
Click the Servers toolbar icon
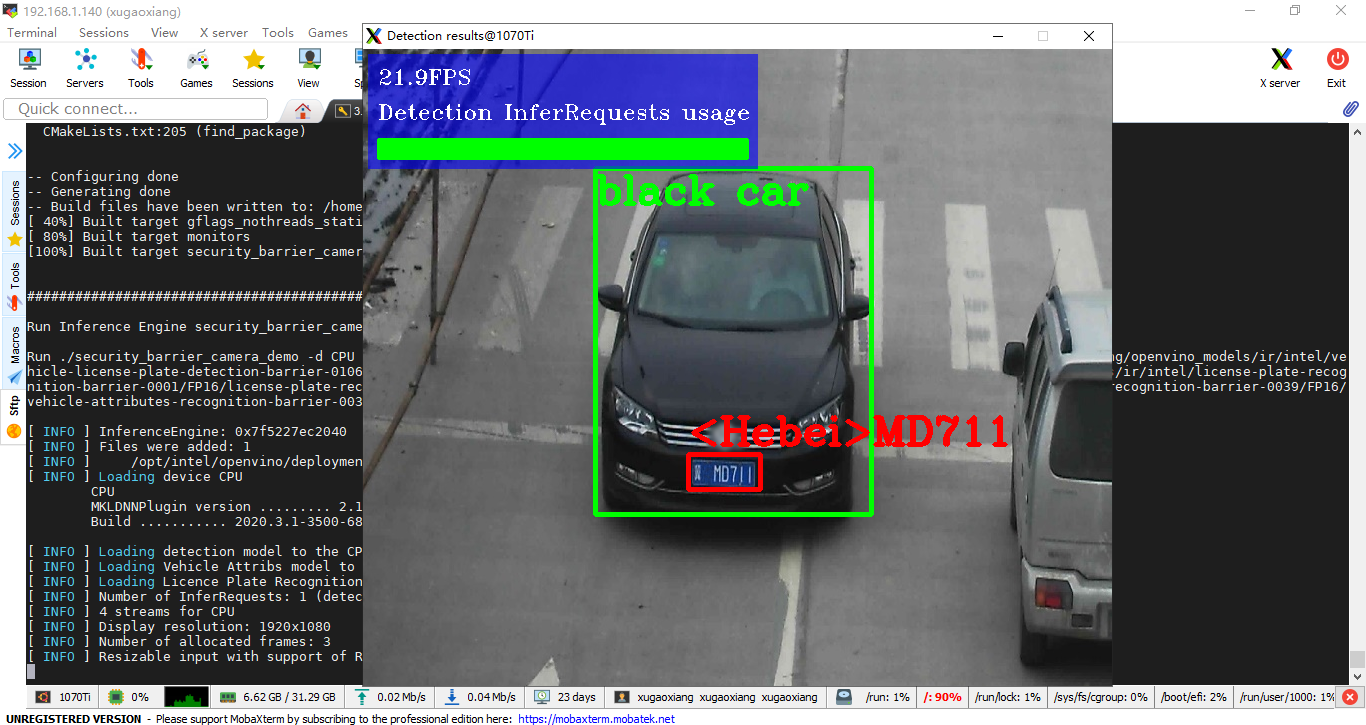click(x=85, y=68)
